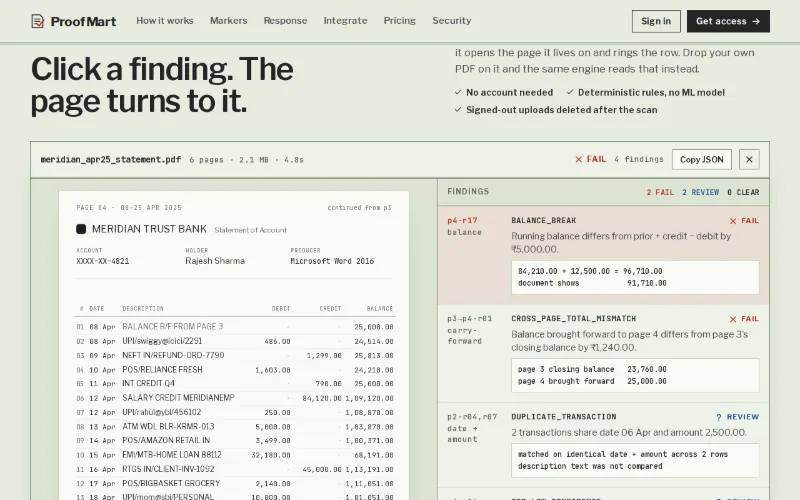
Task: Click the BALANCE column header
Action: pyautogui.click(x=380, y=309)
